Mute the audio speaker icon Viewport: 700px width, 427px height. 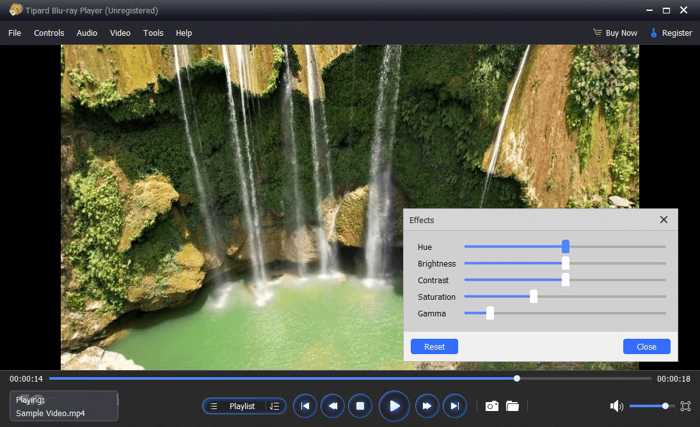pyautogui.click(x=617, y=406)
